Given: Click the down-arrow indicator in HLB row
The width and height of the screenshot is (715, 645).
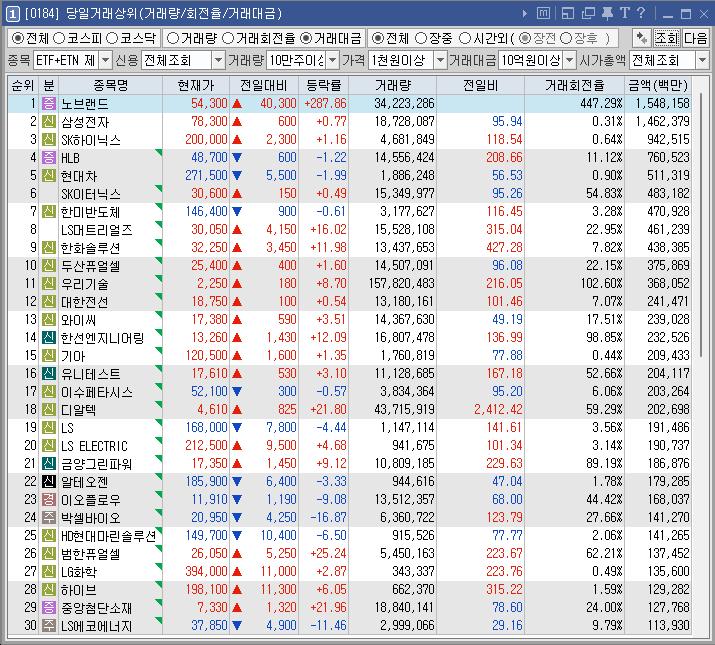Looking at the screenshot, I should (x=237, y=157).
